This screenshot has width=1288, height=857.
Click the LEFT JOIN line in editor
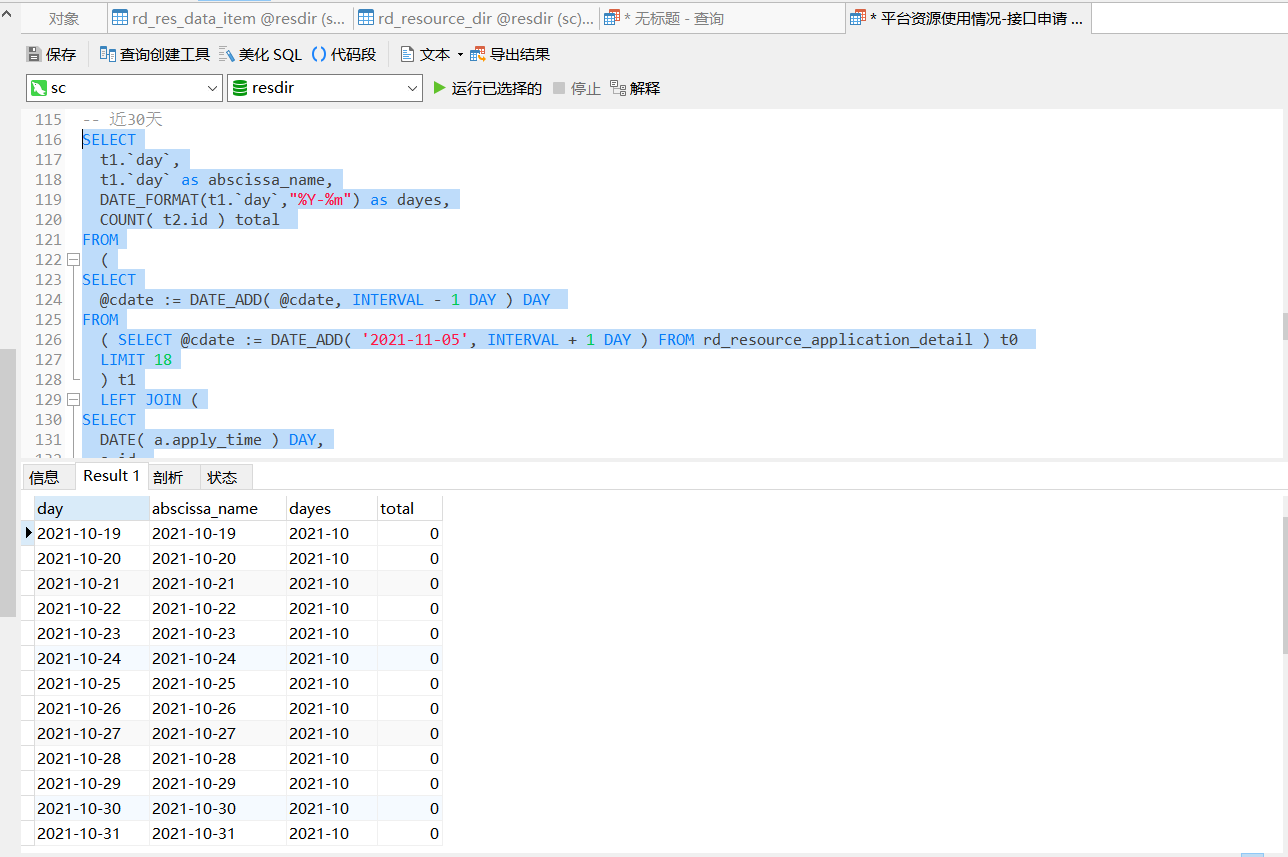(x=150, y=399)
